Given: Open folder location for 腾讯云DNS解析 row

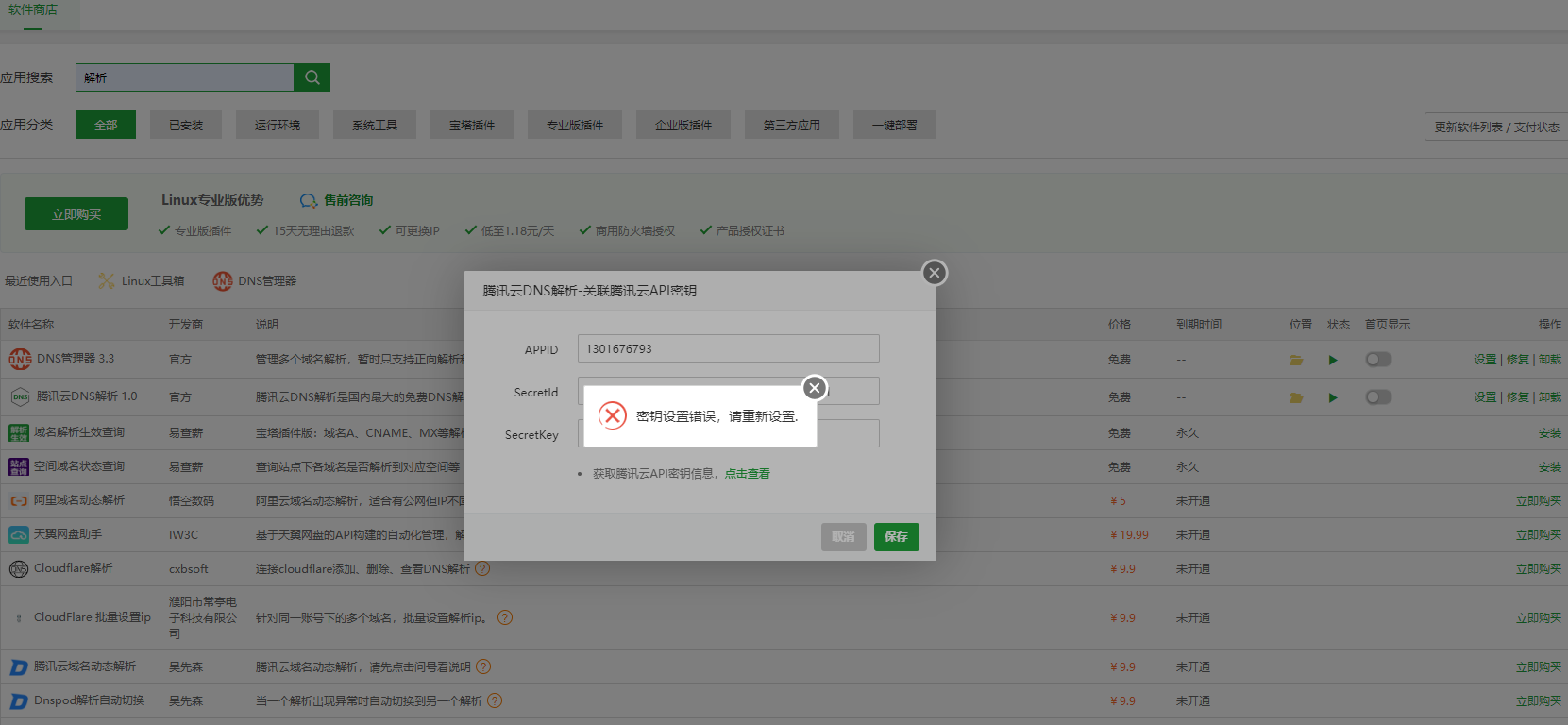Looking at the screenshot, I should pyautogui.click(x=1296, y=397).
